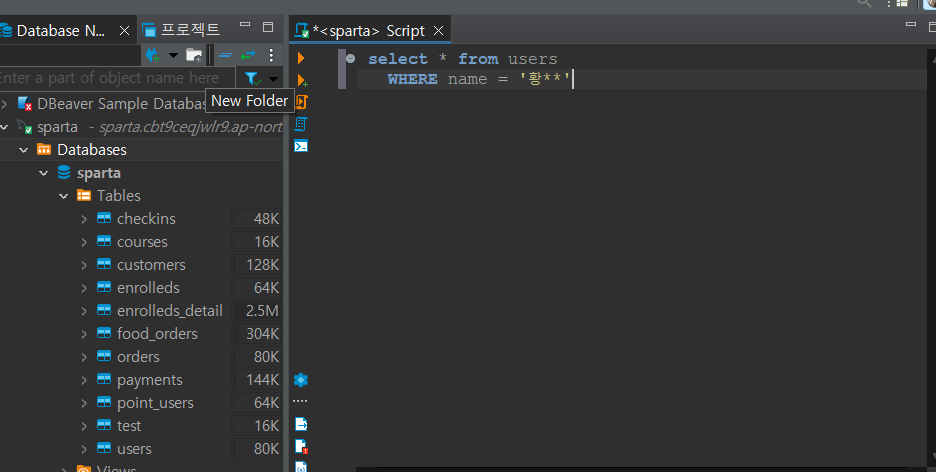Click the navigator filter funnel icon
Viewport: 936px width, 472px height.
coord(253,78)
